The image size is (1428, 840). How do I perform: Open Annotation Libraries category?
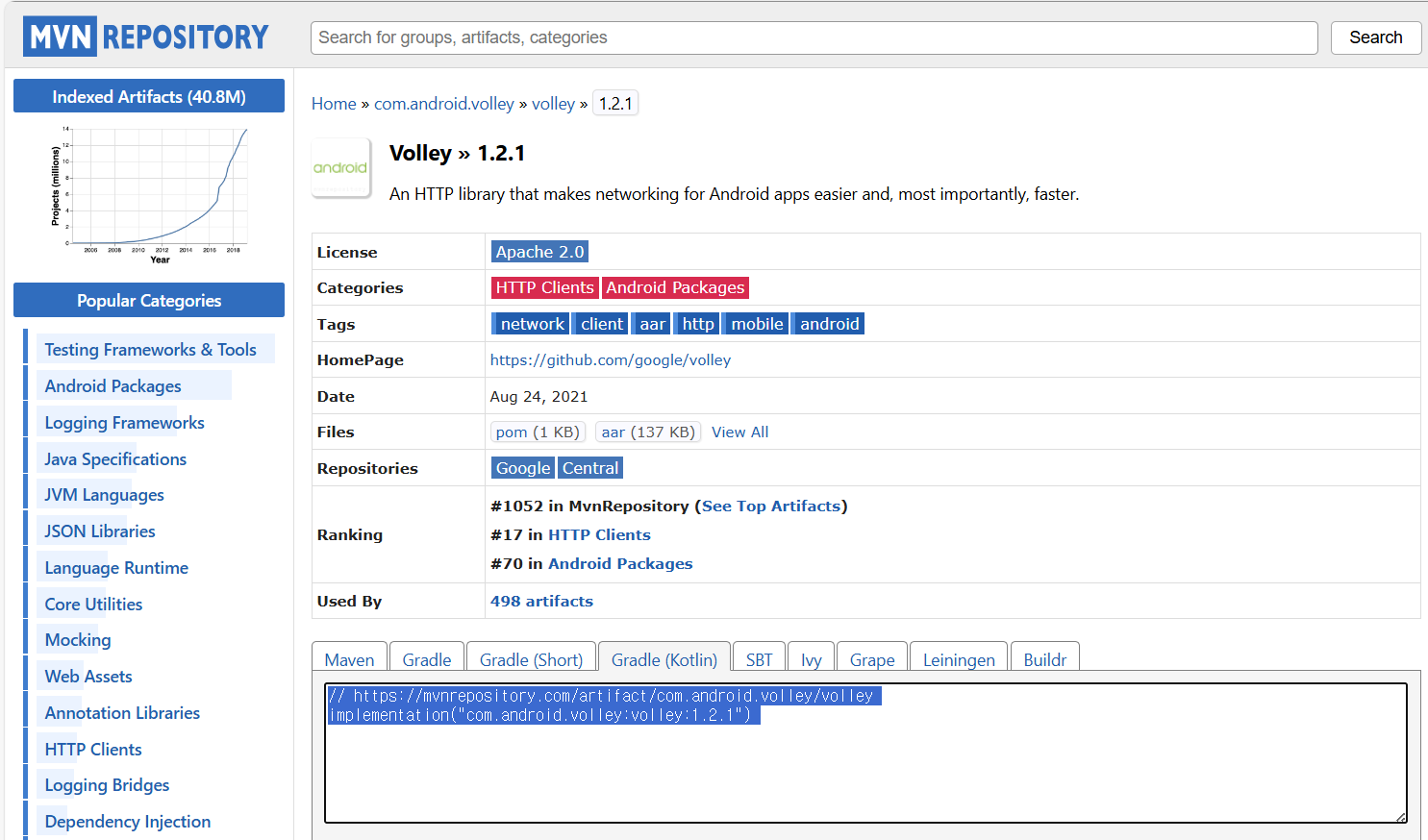[122, 713]
